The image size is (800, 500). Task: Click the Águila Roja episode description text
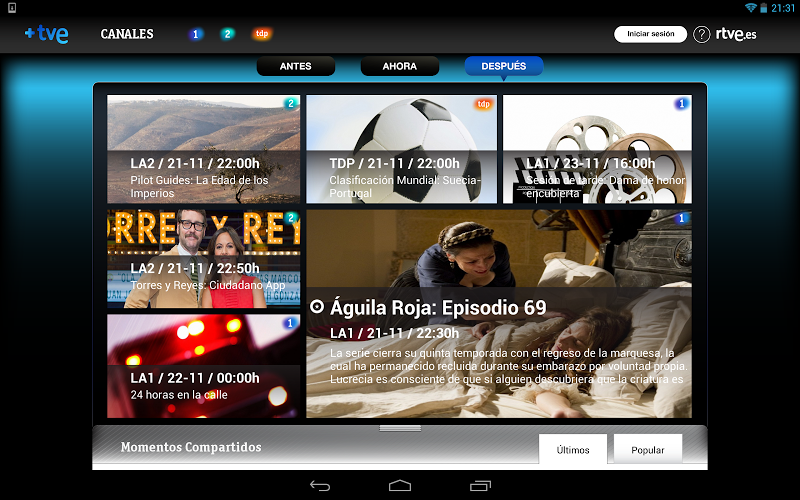coord(508,366)
